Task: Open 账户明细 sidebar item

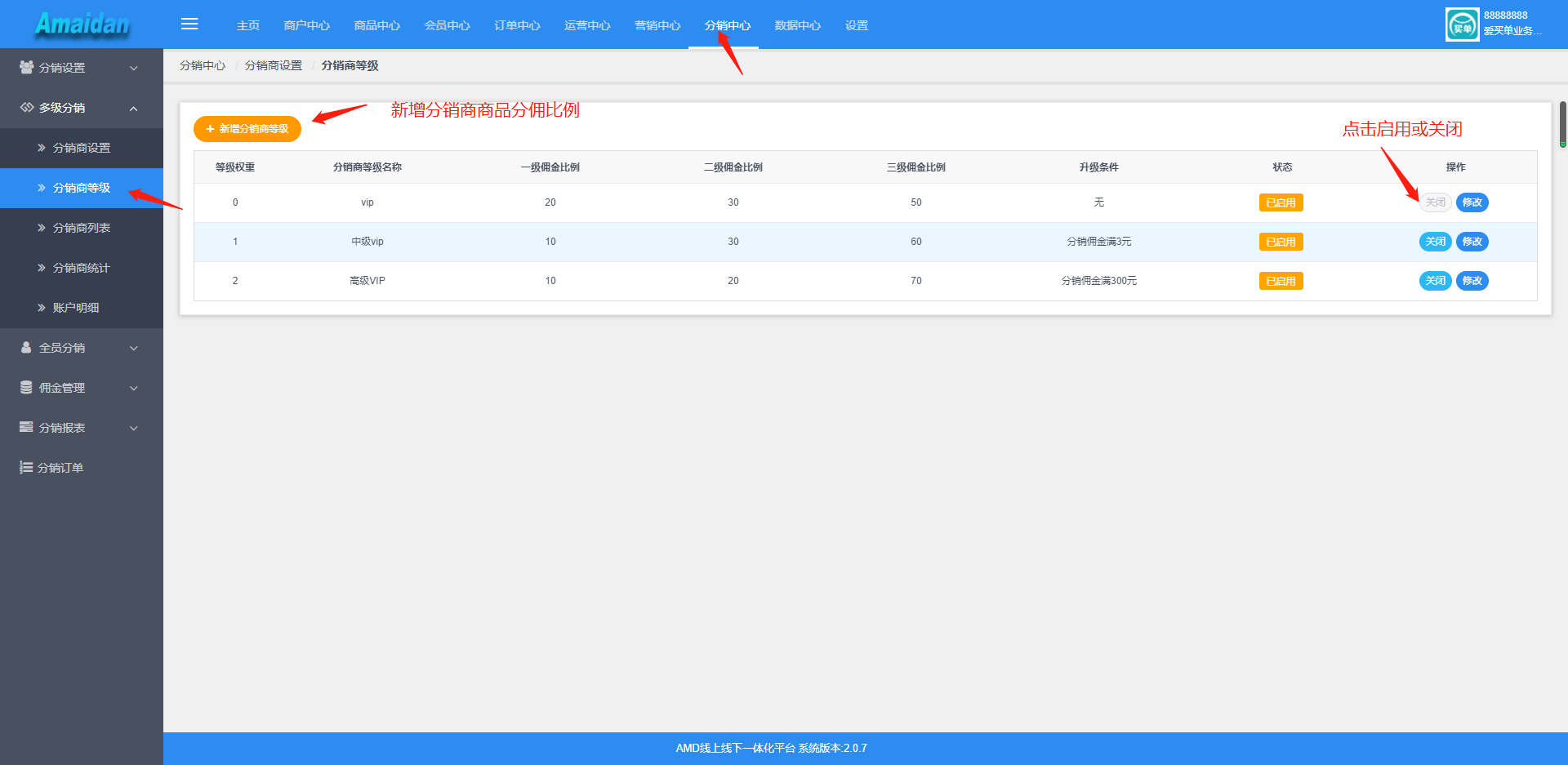Action: pyautogui.click(x=82, y=308)
